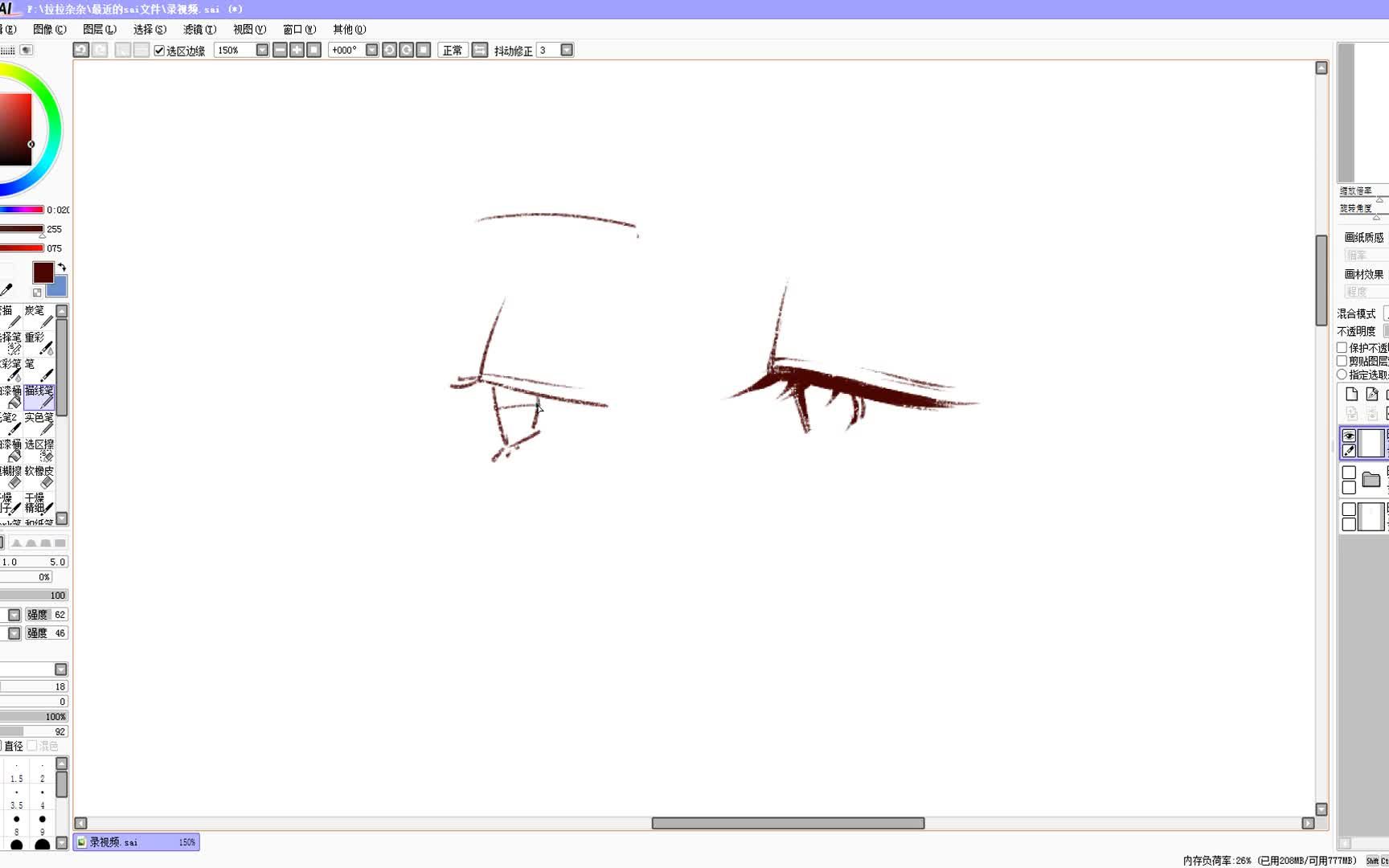Select the 实色笔 solid color pen
This screenshot has height=868, width=1389.
coord(39,423)
